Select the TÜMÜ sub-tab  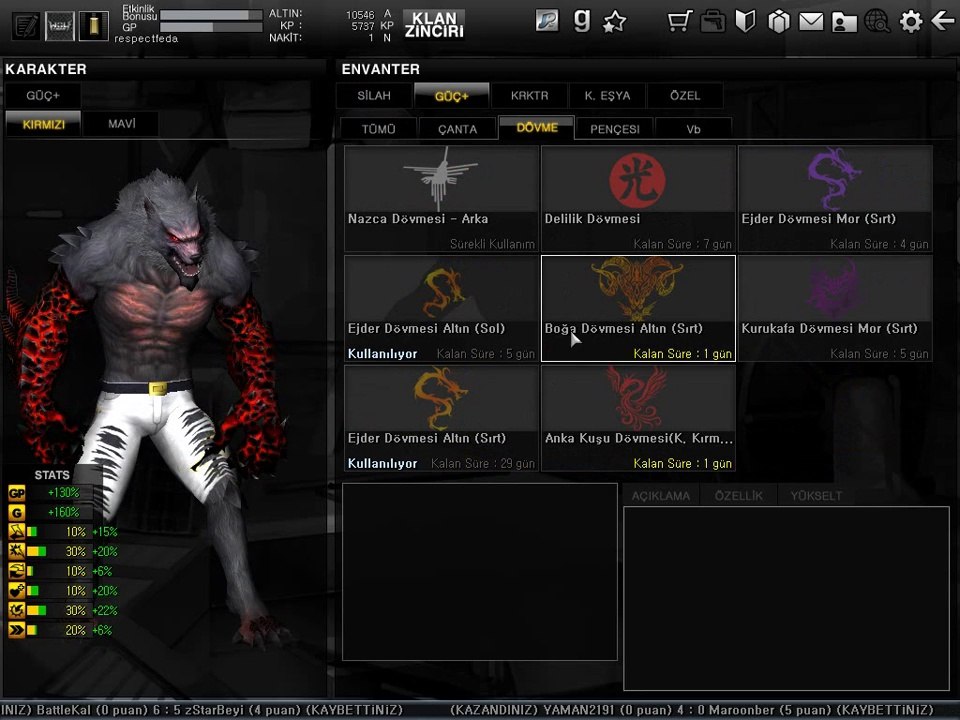[378, 129]
